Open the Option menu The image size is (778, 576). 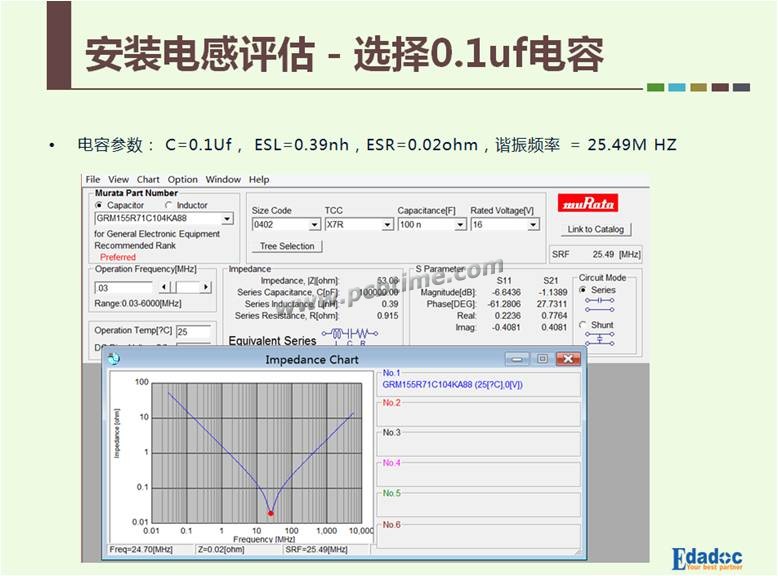pos(183,180)
